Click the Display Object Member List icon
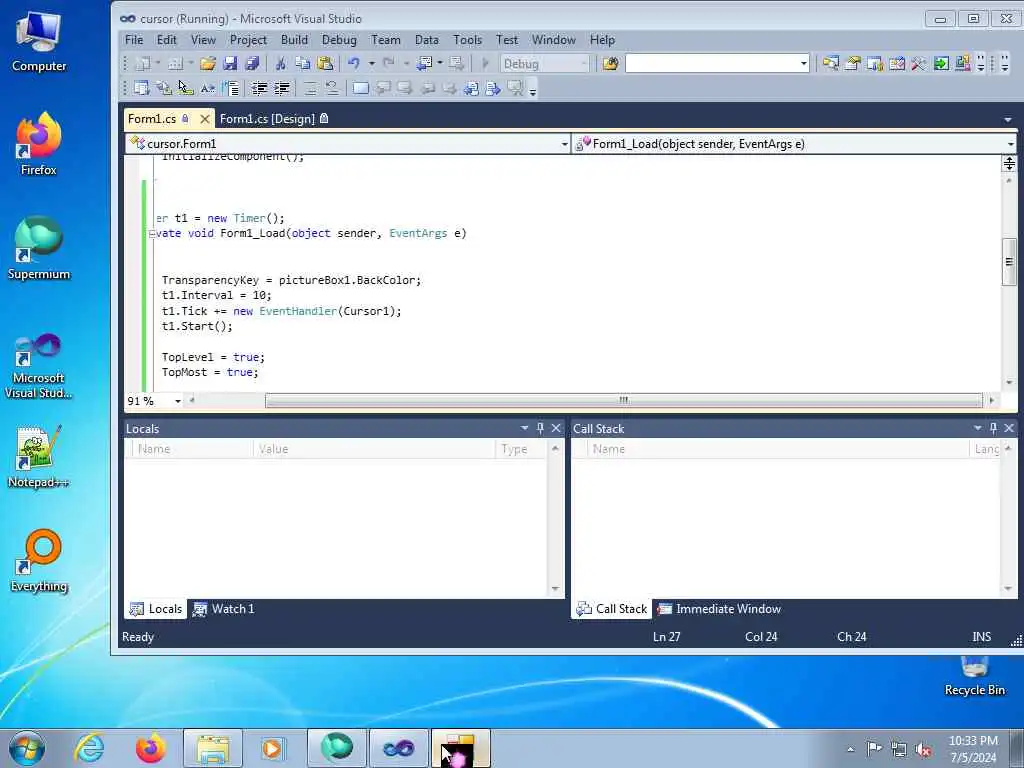Viewport: 1024px width, 768px height. pos(142,88)
